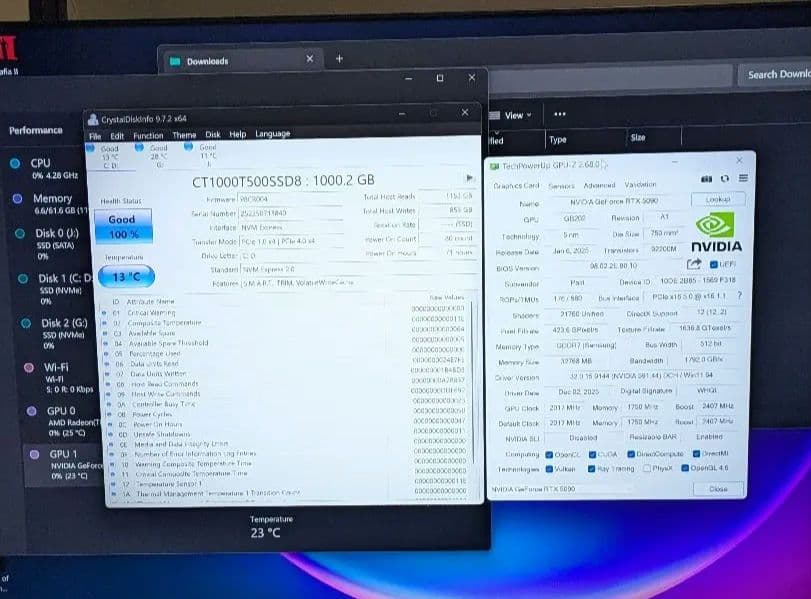Open a new tab with the plus icon

[339, 59]
